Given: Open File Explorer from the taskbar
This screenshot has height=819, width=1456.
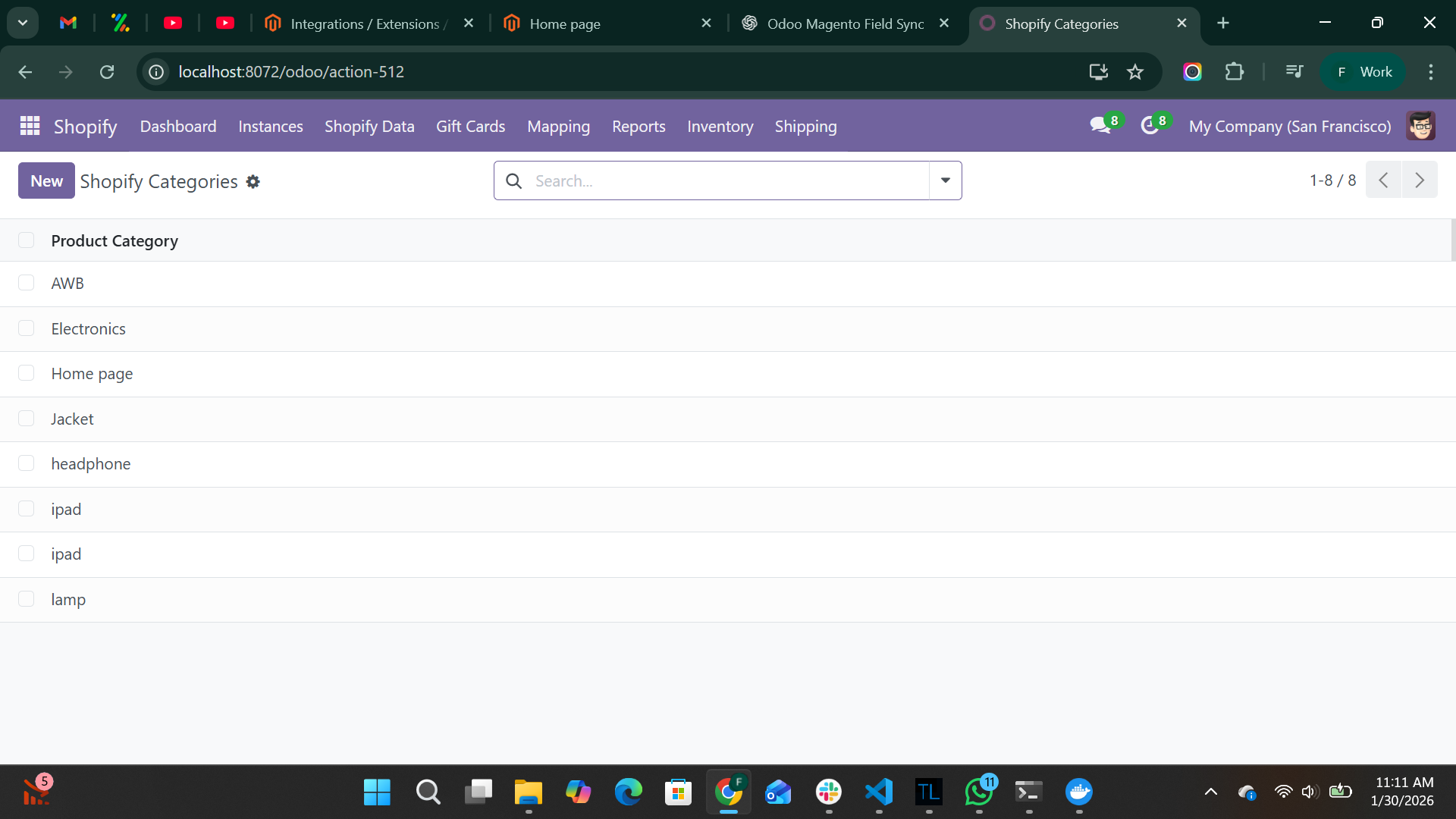Looking at the screenshot, I should [529, 792].
